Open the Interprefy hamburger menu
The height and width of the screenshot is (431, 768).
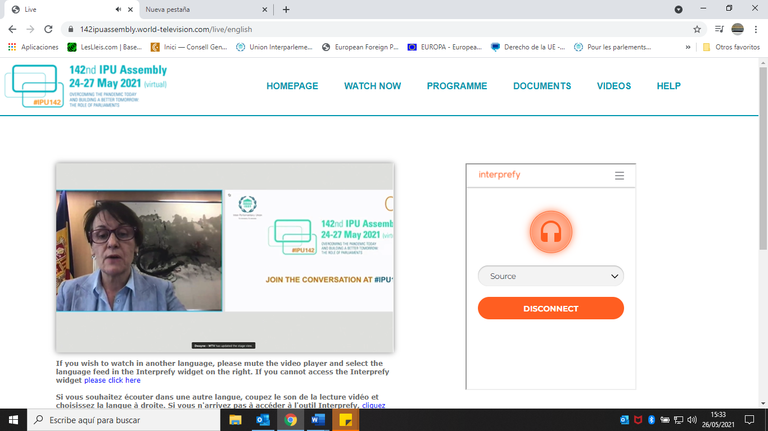click(x=619, y=176)
